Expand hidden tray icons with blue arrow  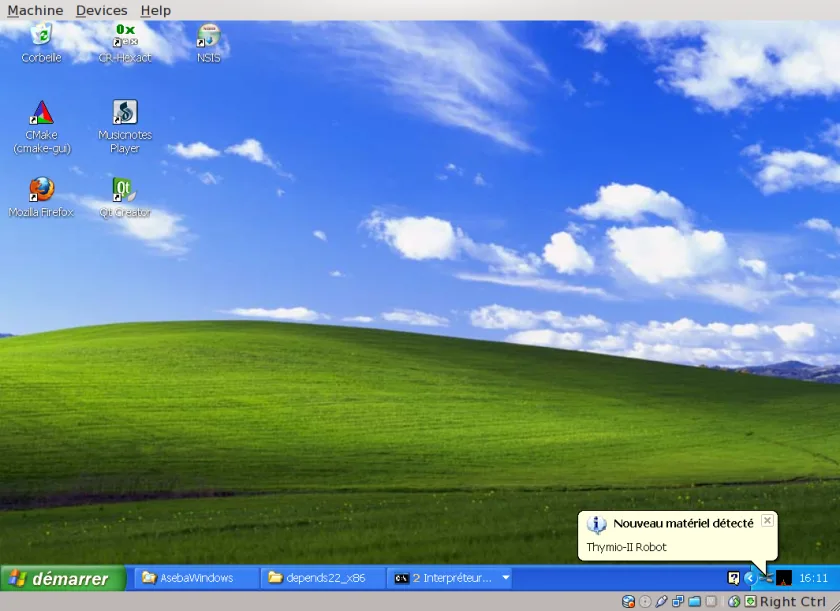750,578
